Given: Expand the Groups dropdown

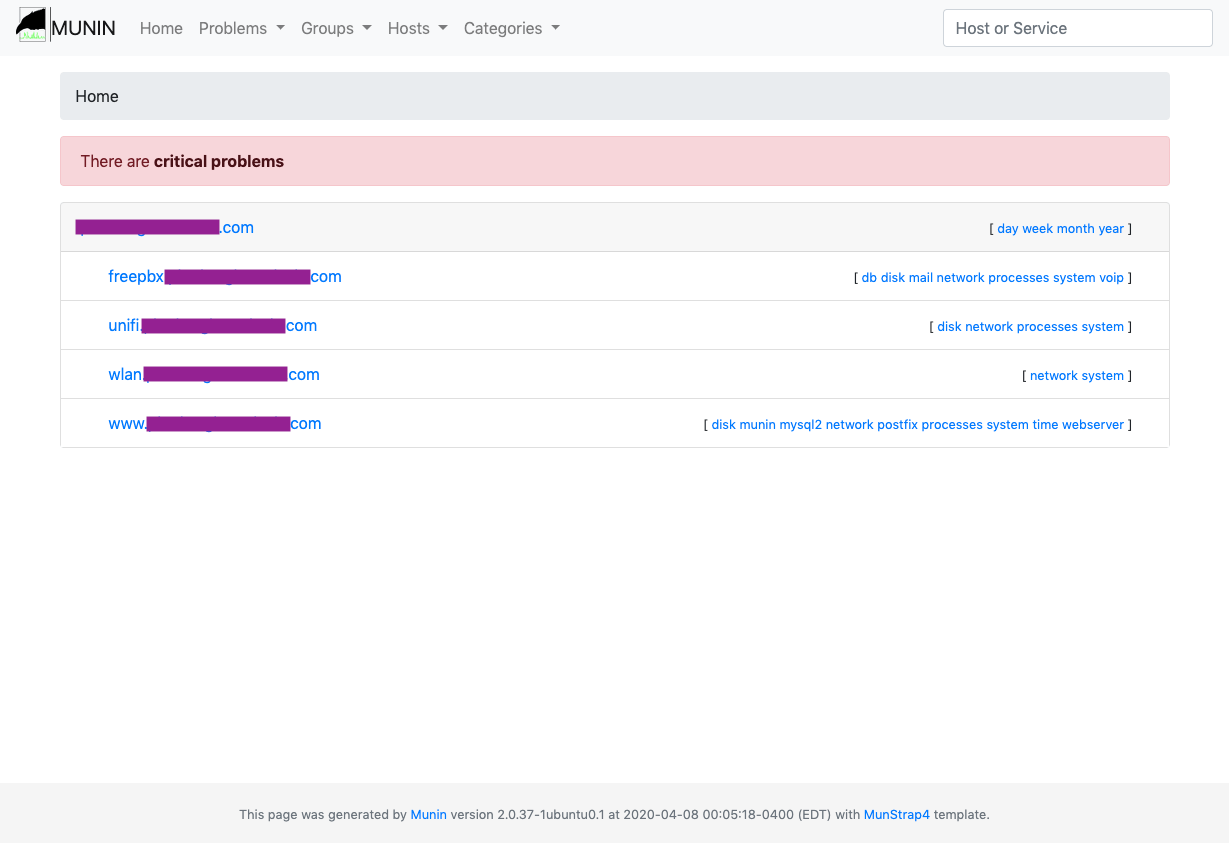Looking at the screenshot, I should [336, 28].
